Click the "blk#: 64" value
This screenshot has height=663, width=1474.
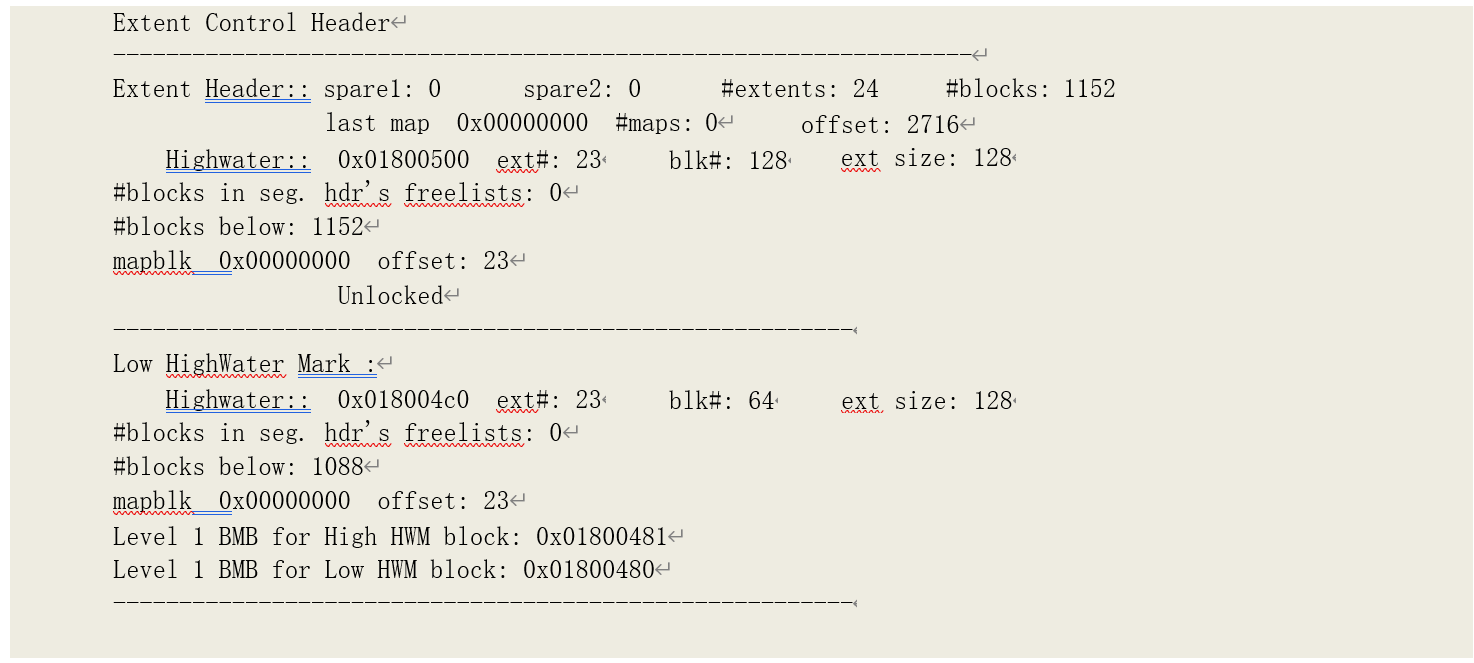pyautogui.click(x=721, y=401)
